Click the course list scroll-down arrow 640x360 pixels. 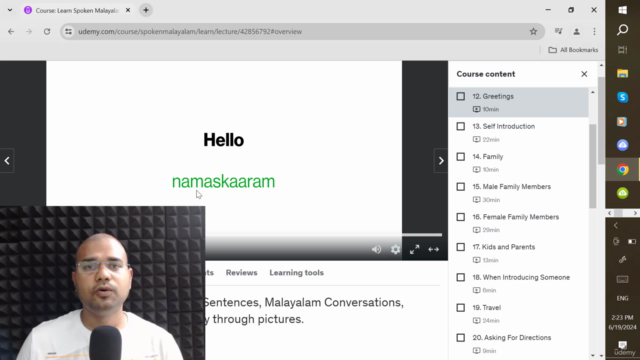point(593,356)
